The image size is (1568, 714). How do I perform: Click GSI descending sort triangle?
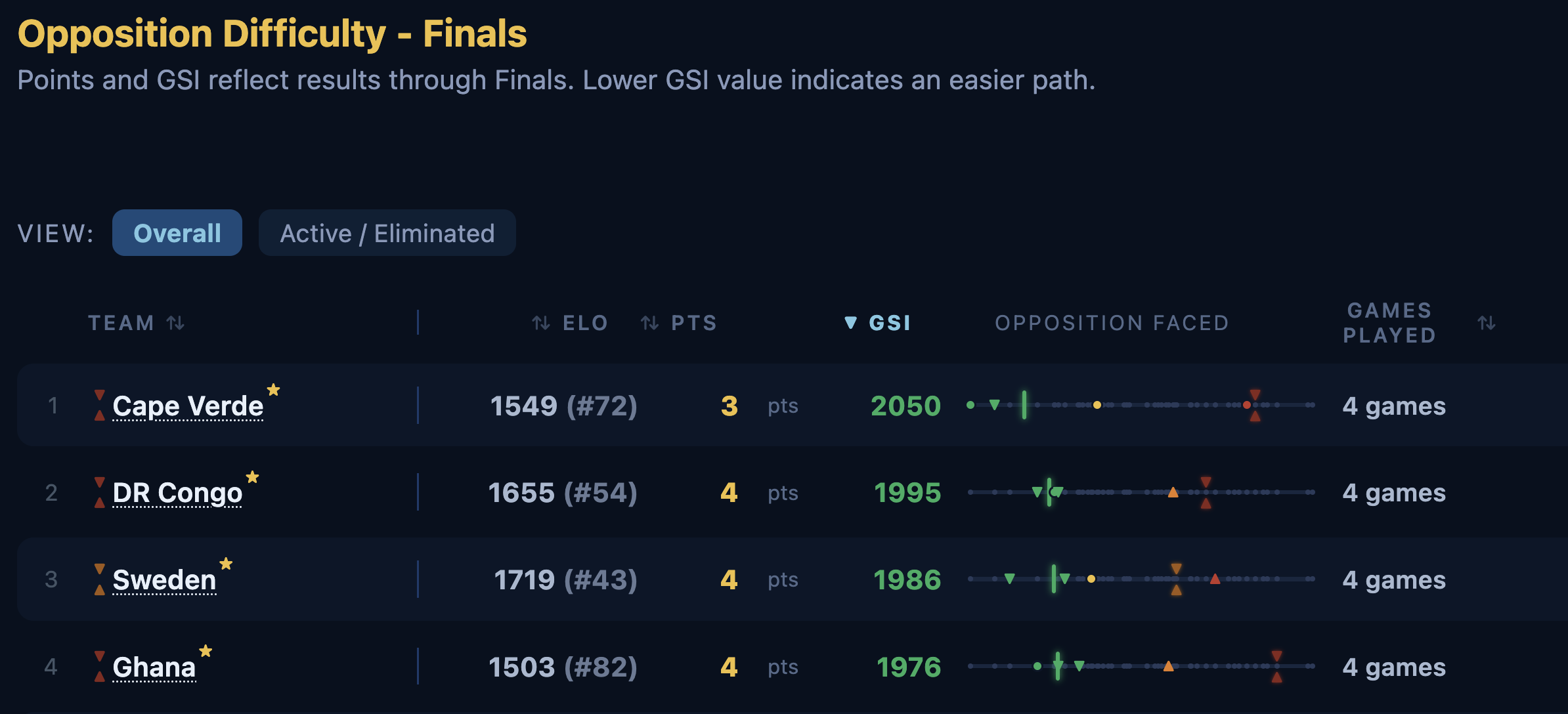pos(850,323)
